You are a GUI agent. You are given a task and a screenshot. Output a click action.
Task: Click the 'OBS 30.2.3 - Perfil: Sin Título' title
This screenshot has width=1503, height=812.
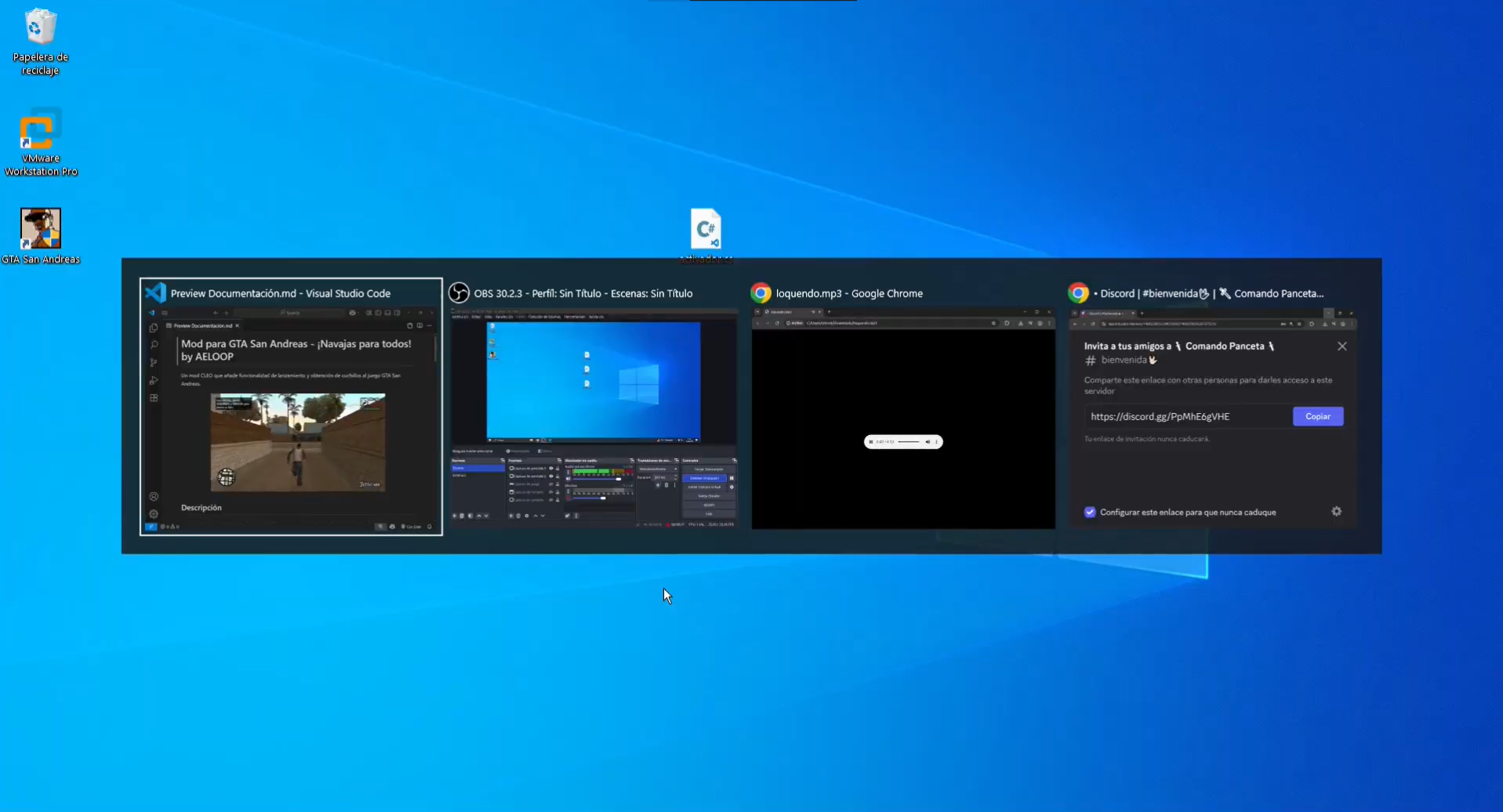[583, 293]
